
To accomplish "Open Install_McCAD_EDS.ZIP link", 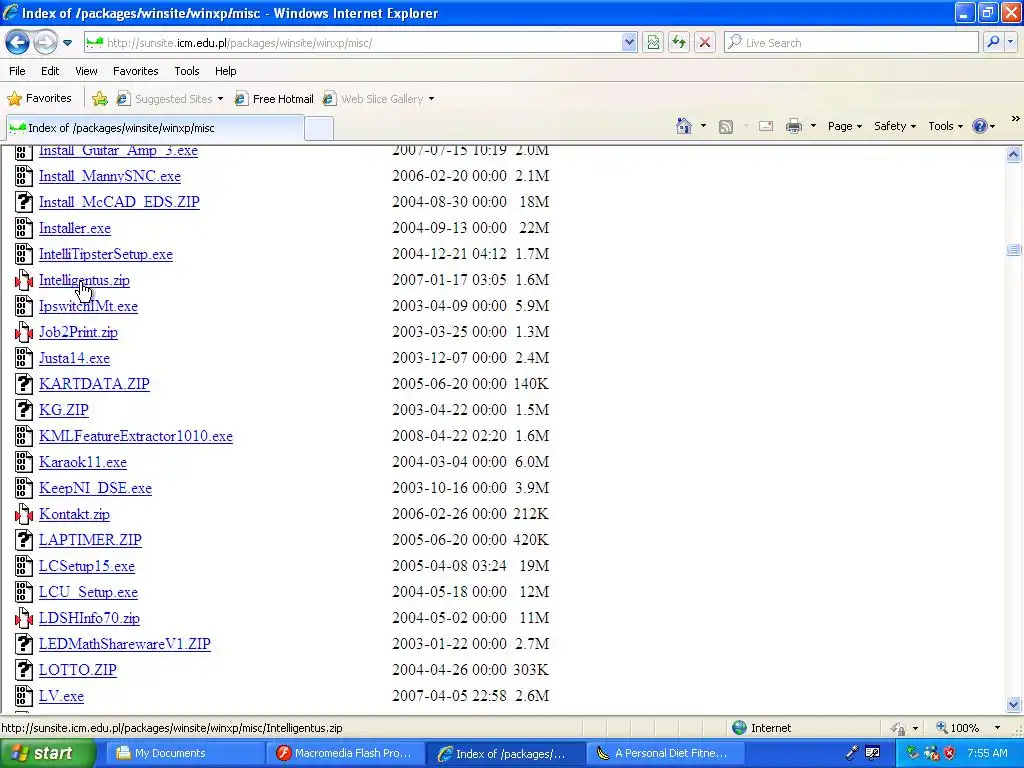I will (x=119, y=202).
